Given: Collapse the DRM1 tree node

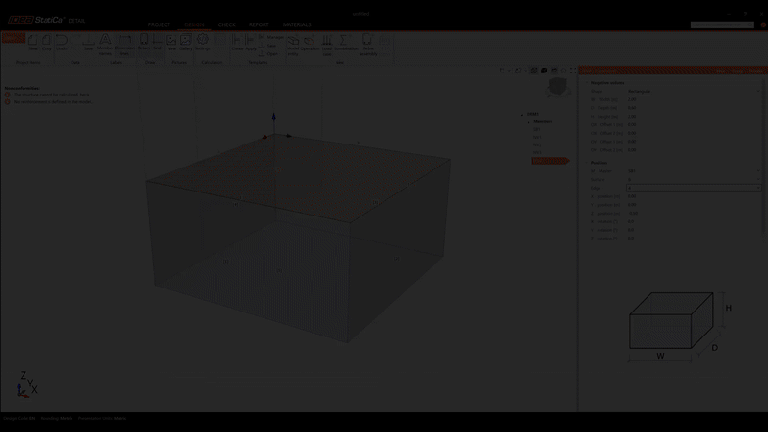Looking at the screenshot, I should [x=522, y=115].
